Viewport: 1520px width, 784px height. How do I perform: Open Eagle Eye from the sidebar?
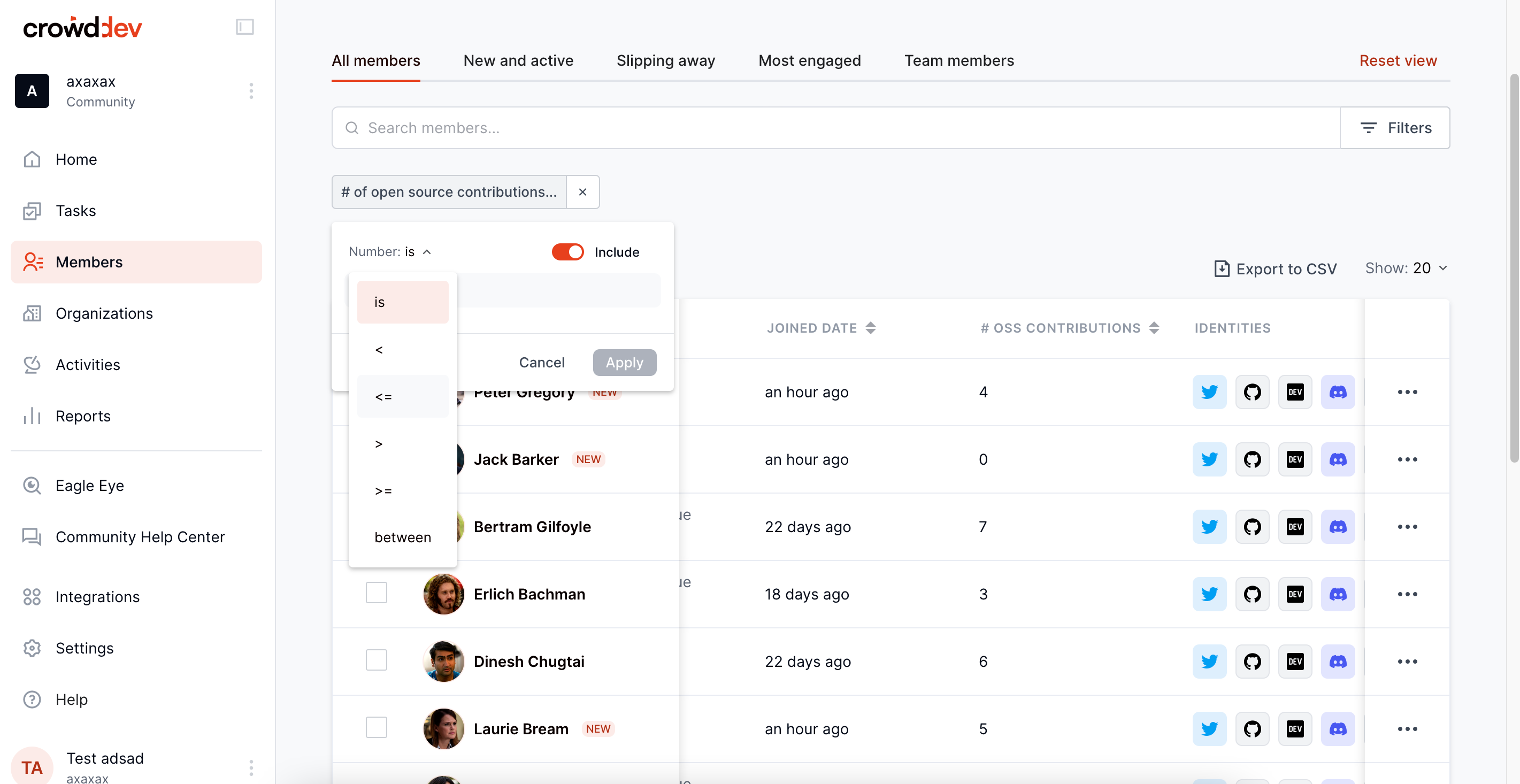point(90,485)
